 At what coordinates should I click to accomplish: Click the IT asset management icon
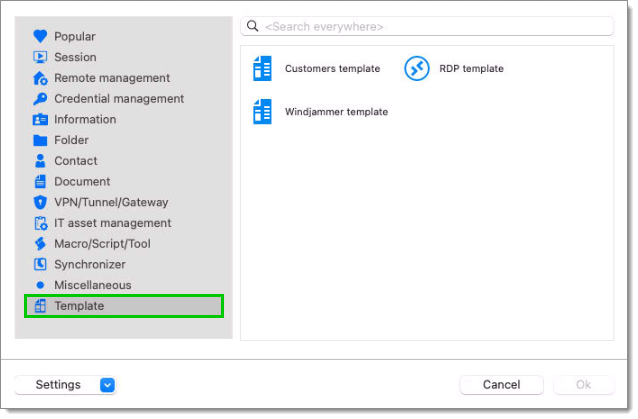point(40,223)
